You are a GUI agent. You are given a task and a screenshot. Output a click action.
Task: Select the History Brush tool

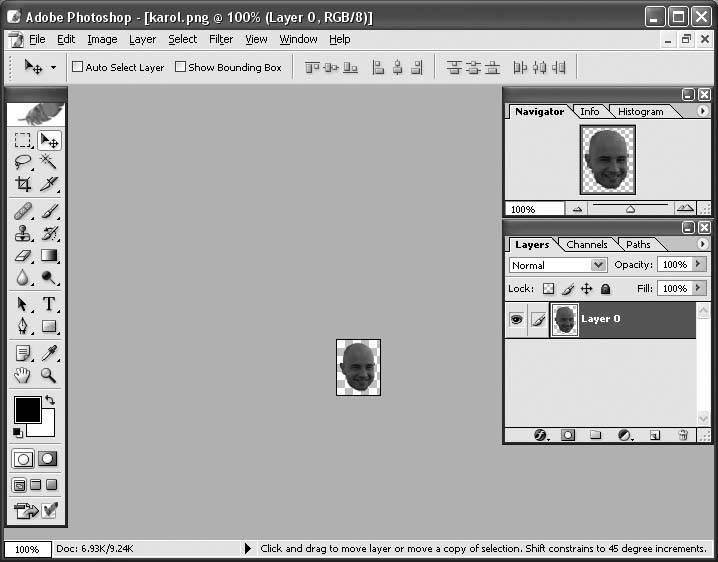tap(49, 234)
